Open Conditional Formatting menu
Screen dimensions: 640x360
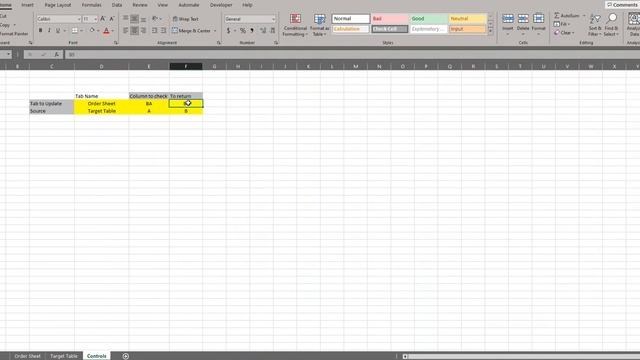click(295, 25)
